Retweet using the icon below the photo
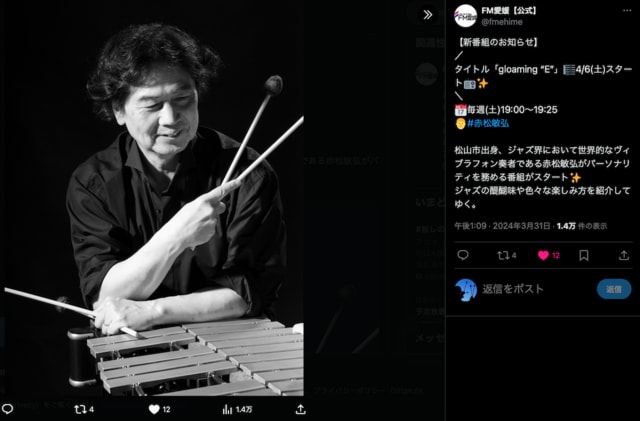Image resolution: width=640 pixels, height=421 pixels. pos(84,409)
